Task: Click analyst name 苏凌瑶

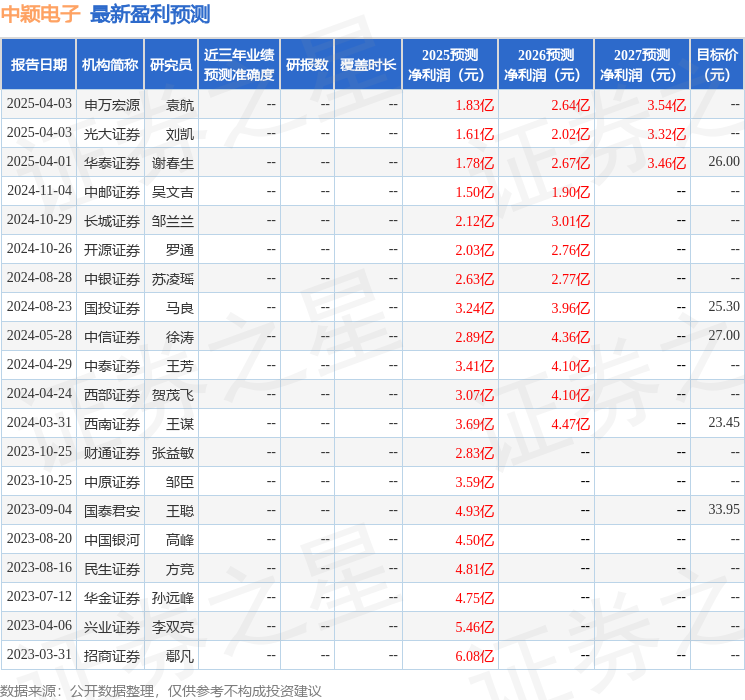Action: tap(173, 279)
